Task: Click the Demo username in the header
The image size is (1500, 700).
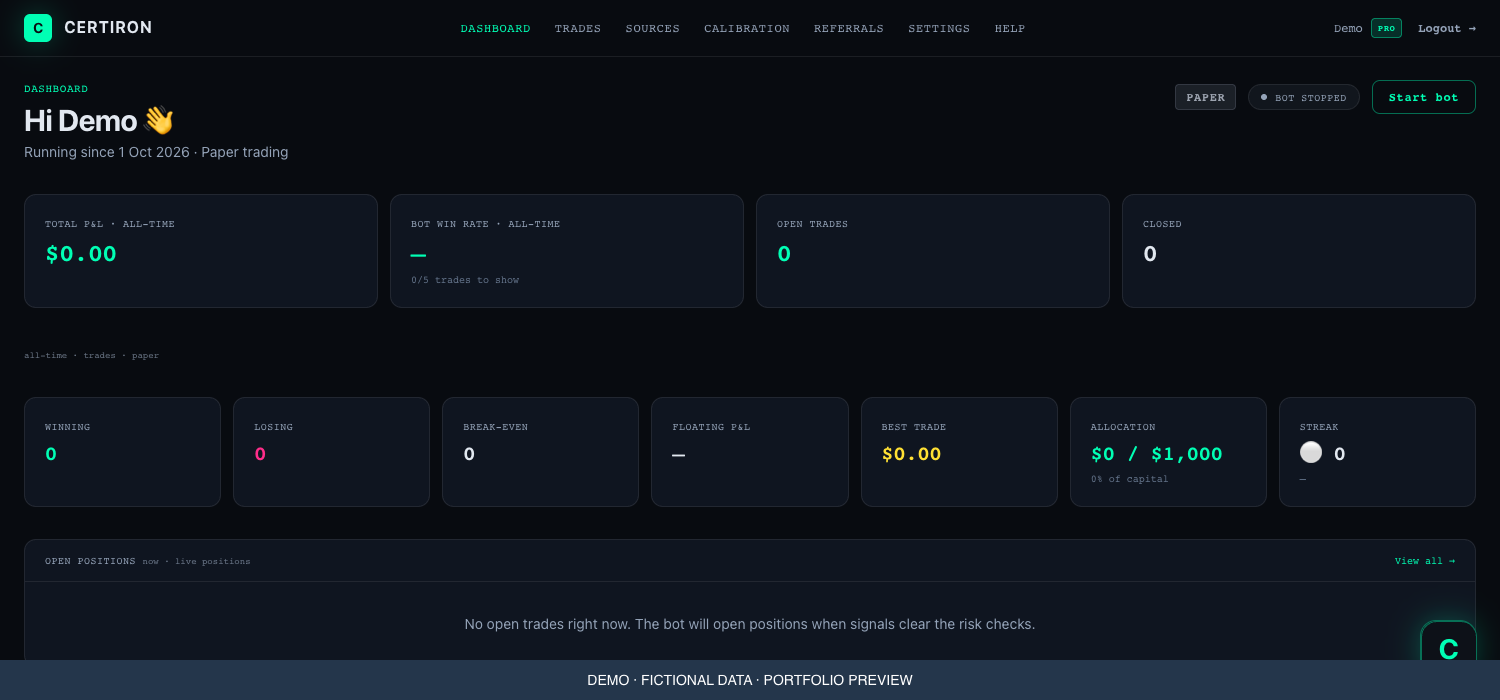Action: (1348, 28)
